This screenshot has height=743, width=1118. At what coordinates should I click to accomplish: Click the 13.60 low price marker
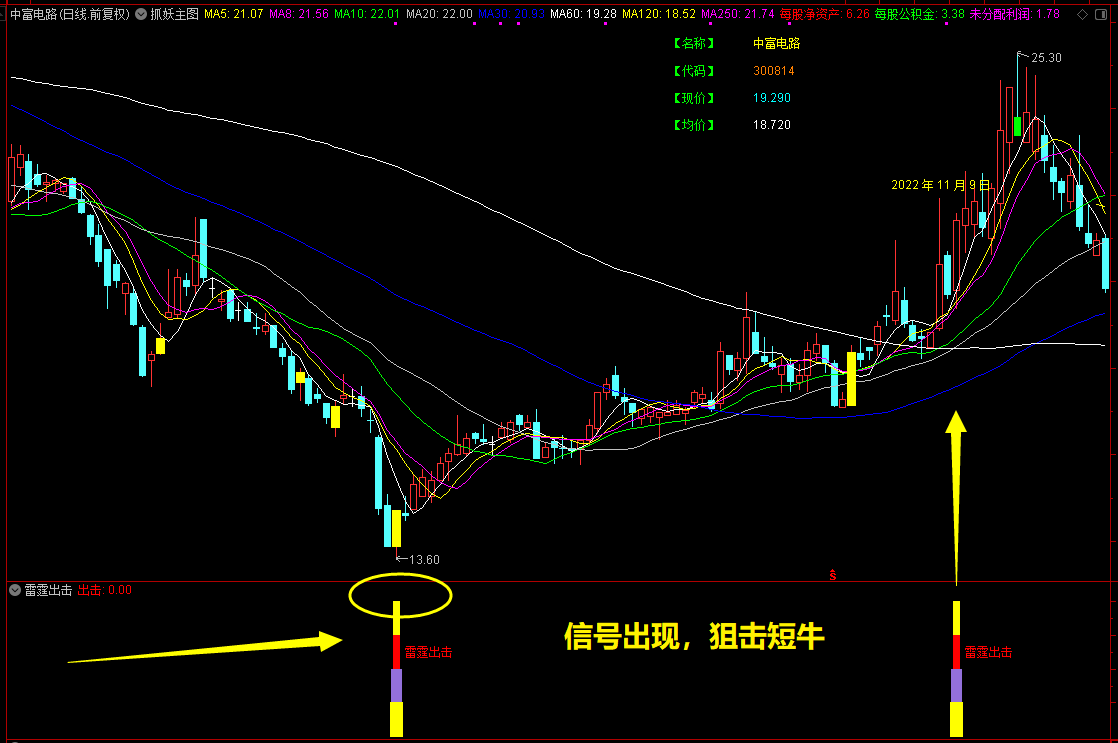coord(424,560)
